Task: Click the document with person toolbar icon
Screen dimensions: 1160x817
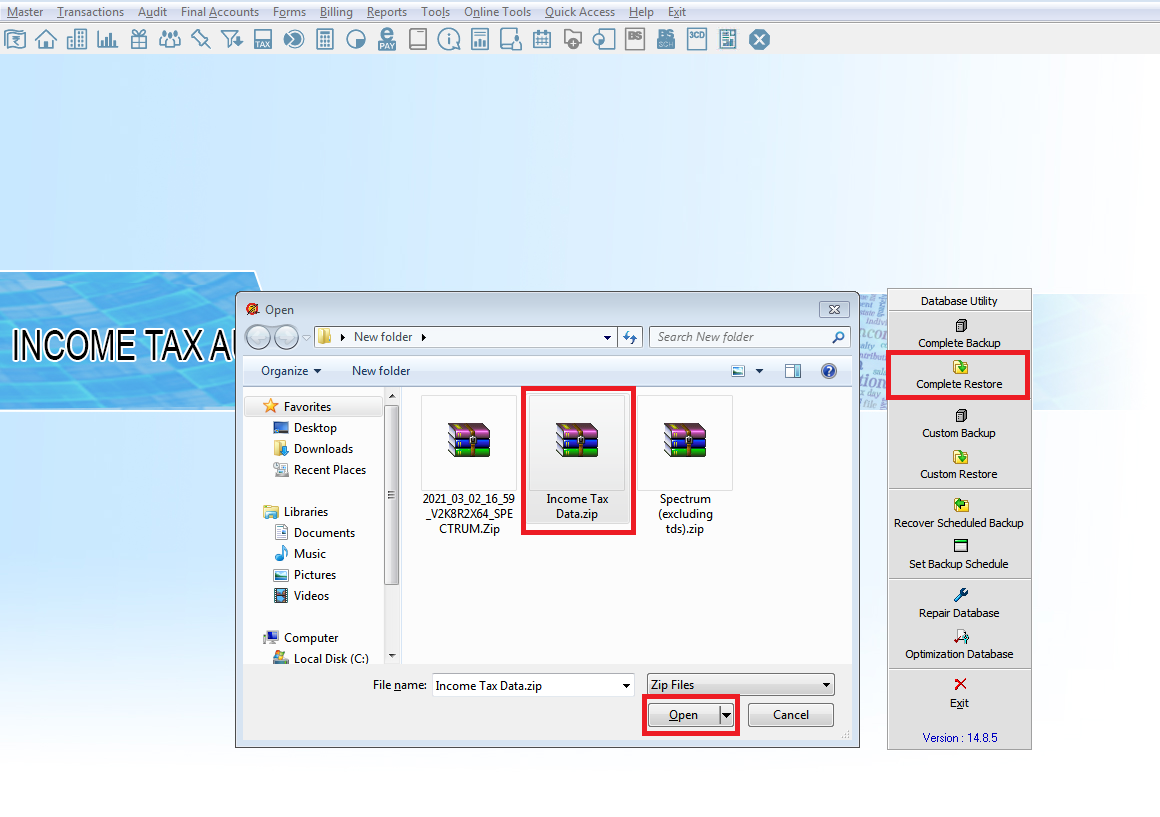Action: click(510, 39)
